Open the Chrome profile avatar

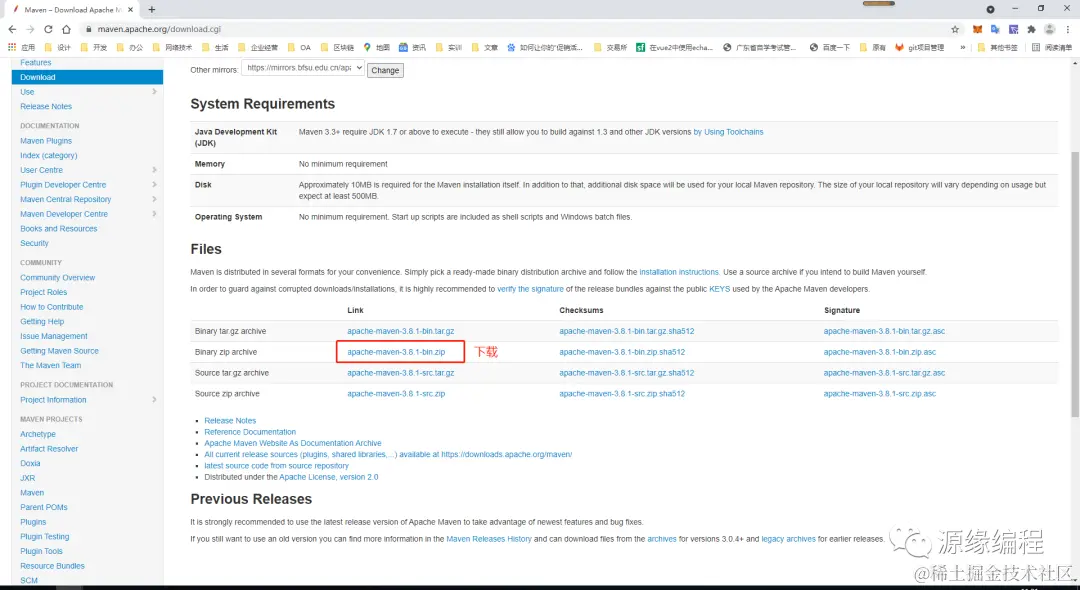coord(1050,30)
